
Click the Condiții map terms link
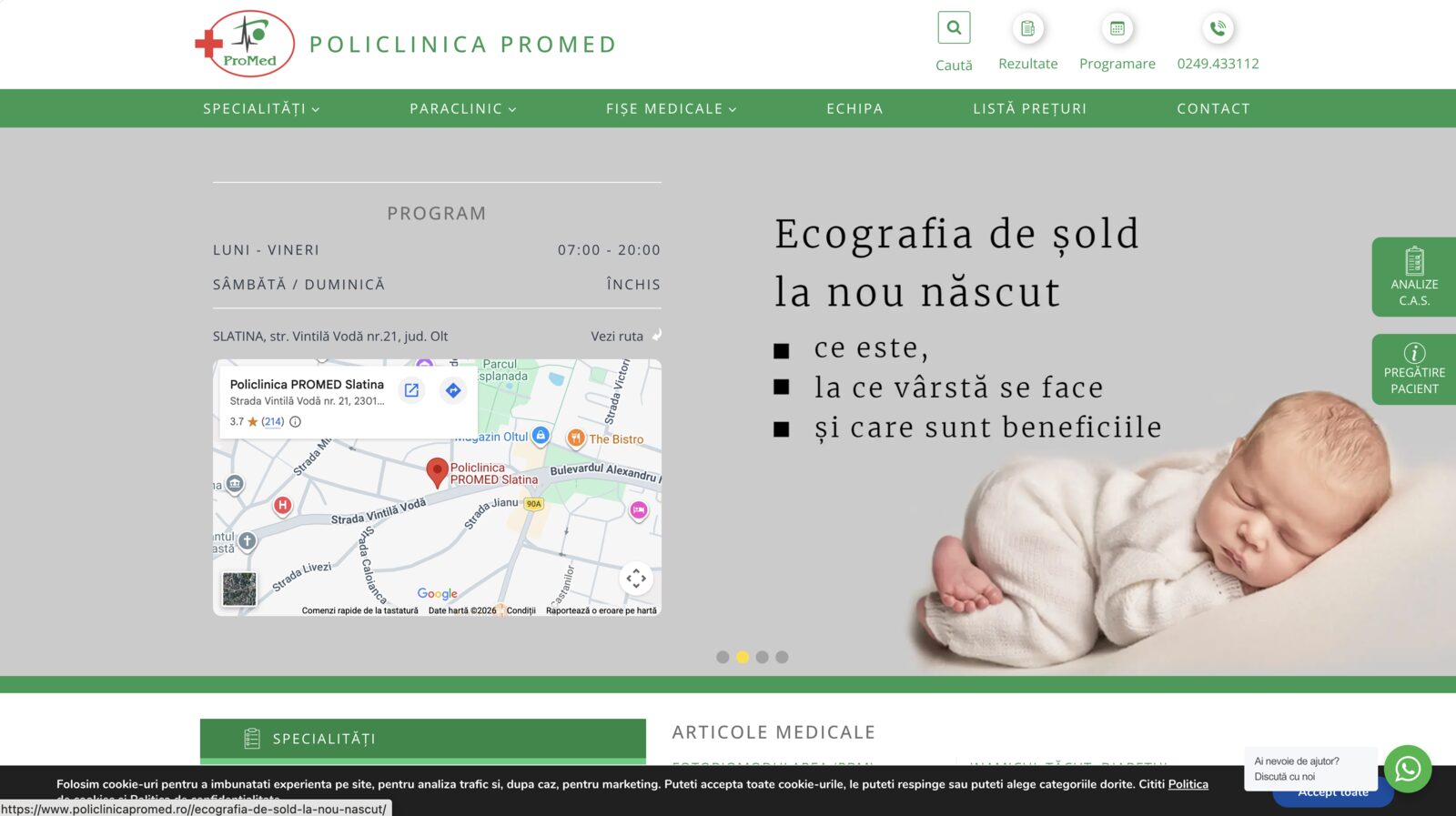click(521, 610)
